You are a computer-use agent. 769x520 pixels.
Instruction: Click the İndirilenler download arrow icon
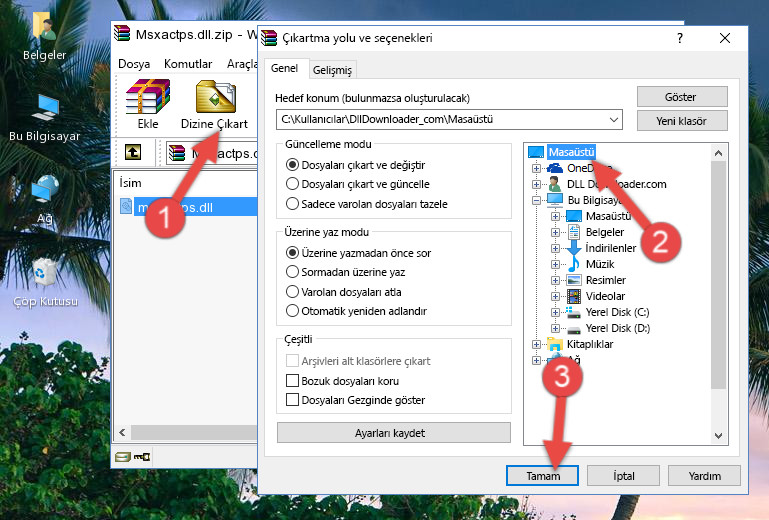[x=573, y=248]
